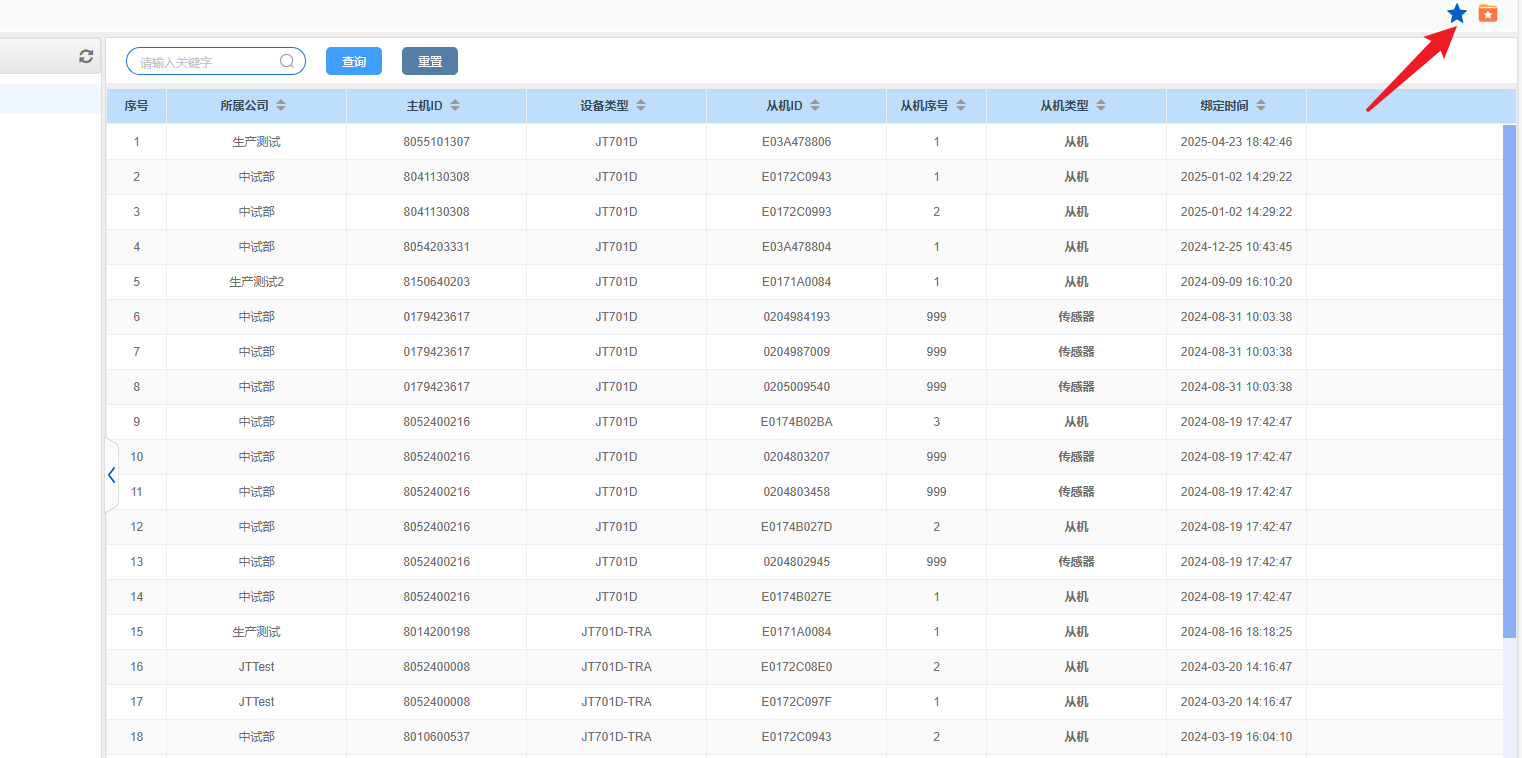Click the 查询 search button
The height and width of the screenshot is (758, 1522).
pyautogui.click(x=354, y=62)
